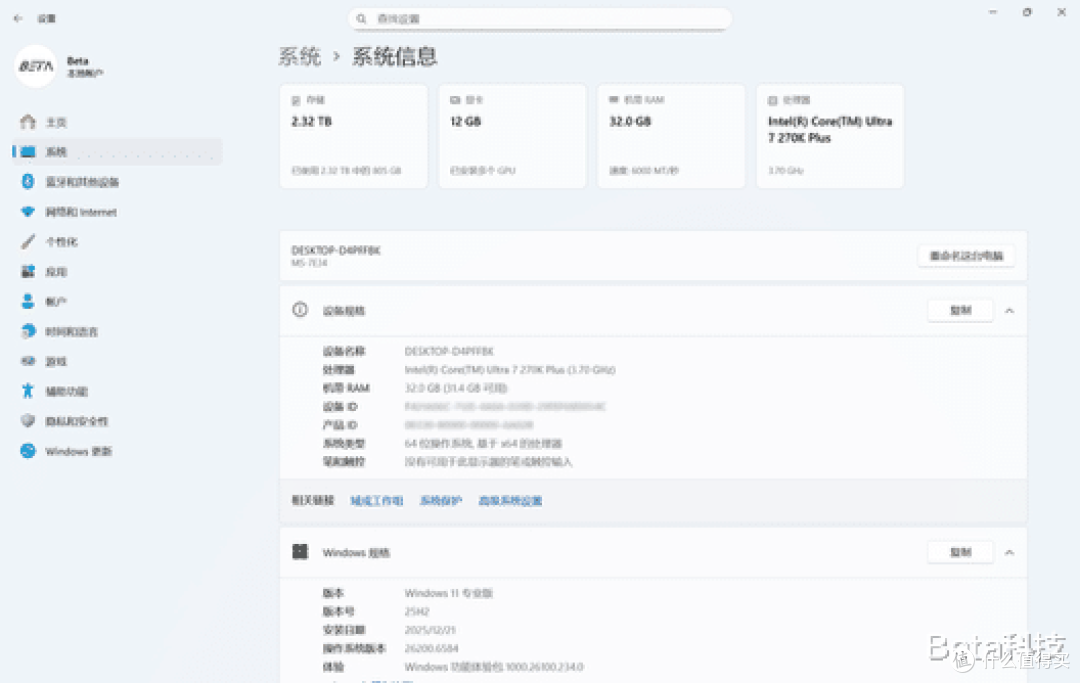Open the 帐户 person icon
Screen dimensions: 1080x683
(x=28, y=301)
